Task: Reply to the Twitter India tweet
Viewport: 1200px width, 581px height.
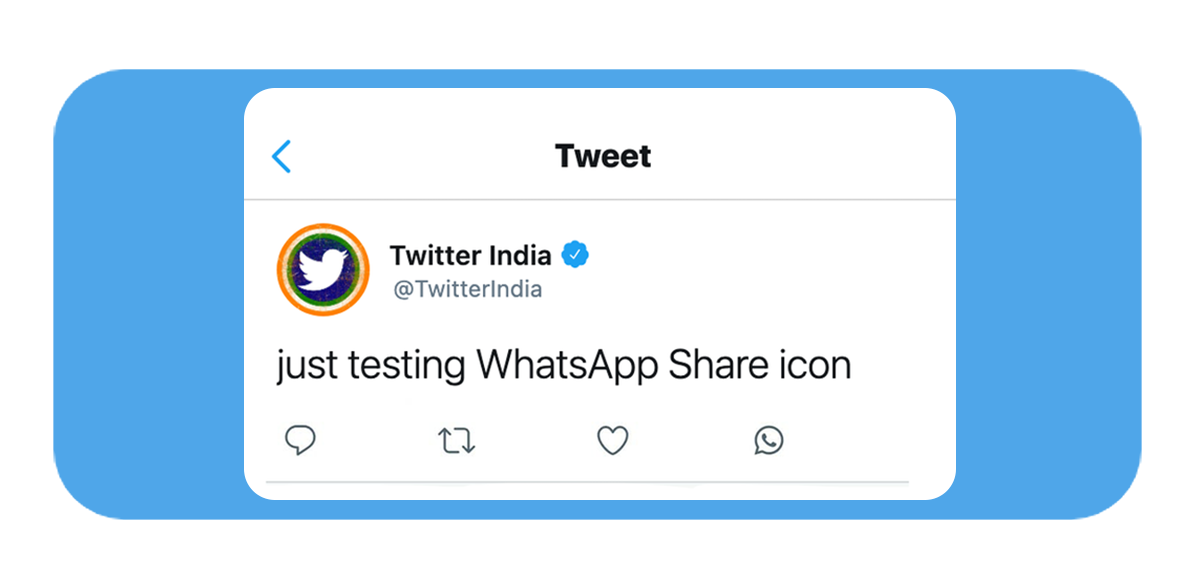Action: click(x=300, y=440)
